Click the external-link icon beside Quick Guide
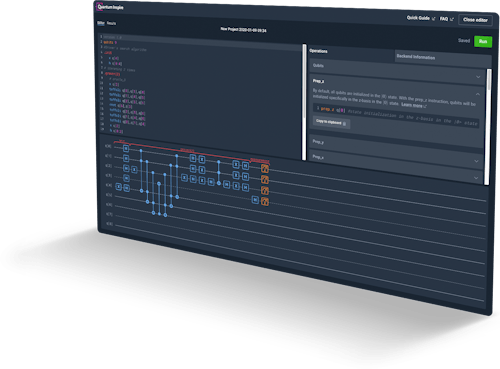 click(x=433, y=19)
